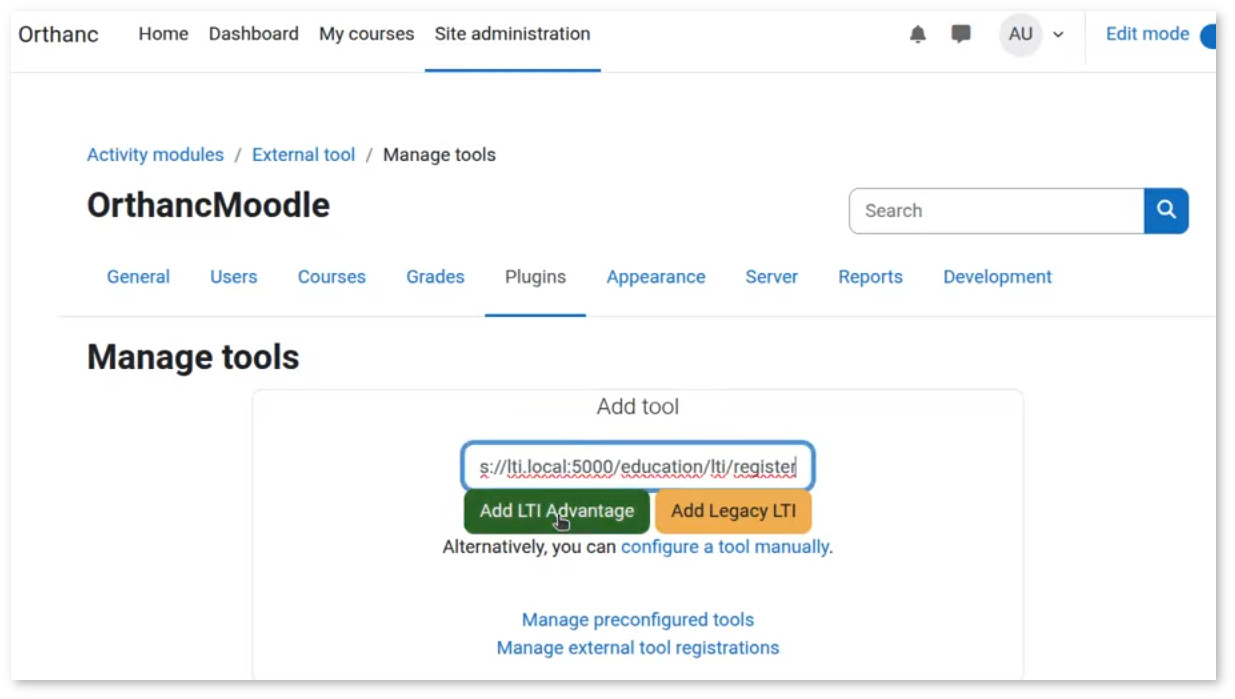Select the Development tab
The image size is (1235, 699).
tap(997, 277)
